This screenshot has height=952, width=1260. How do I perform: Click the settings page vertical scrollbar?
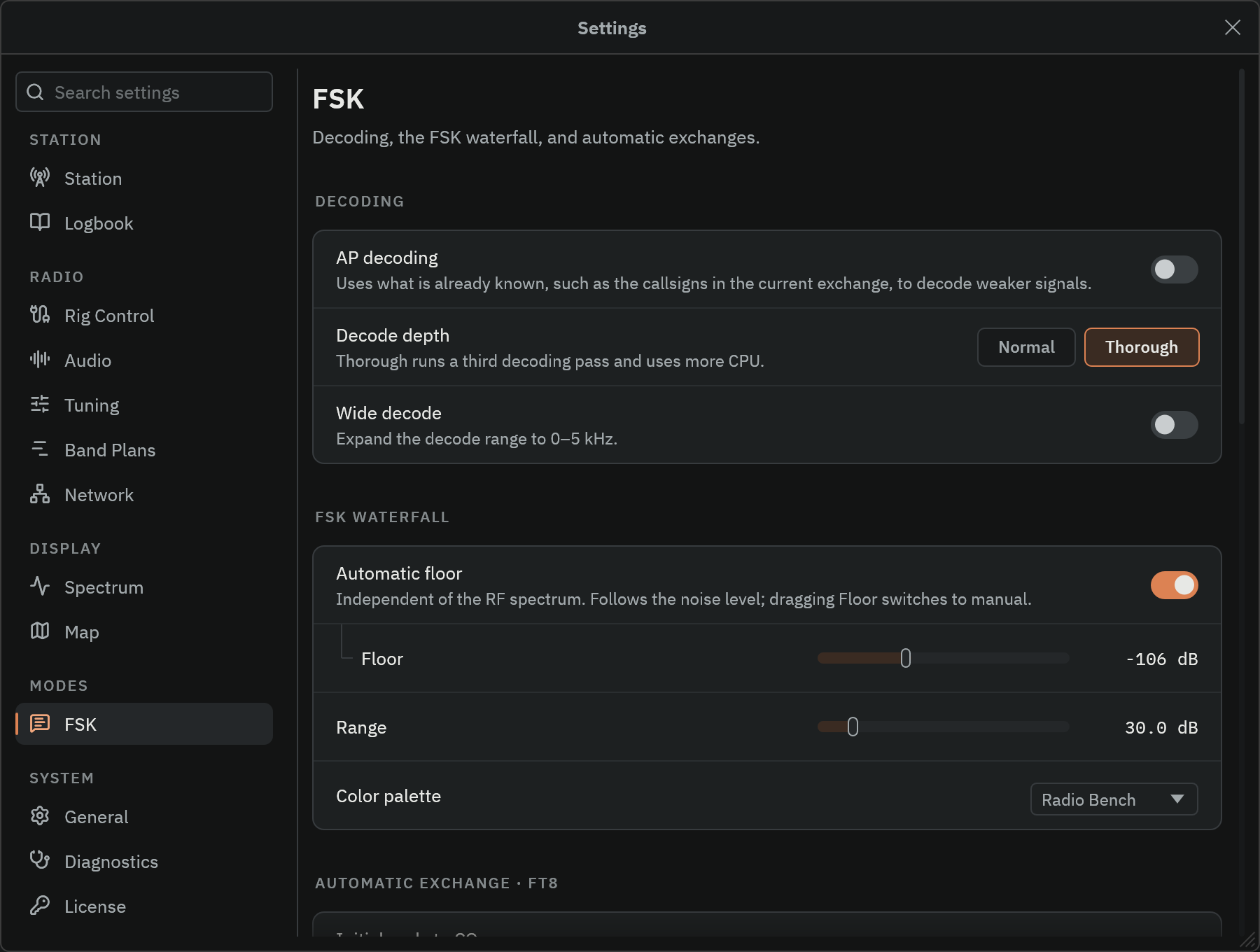[x=1242, y=246]
